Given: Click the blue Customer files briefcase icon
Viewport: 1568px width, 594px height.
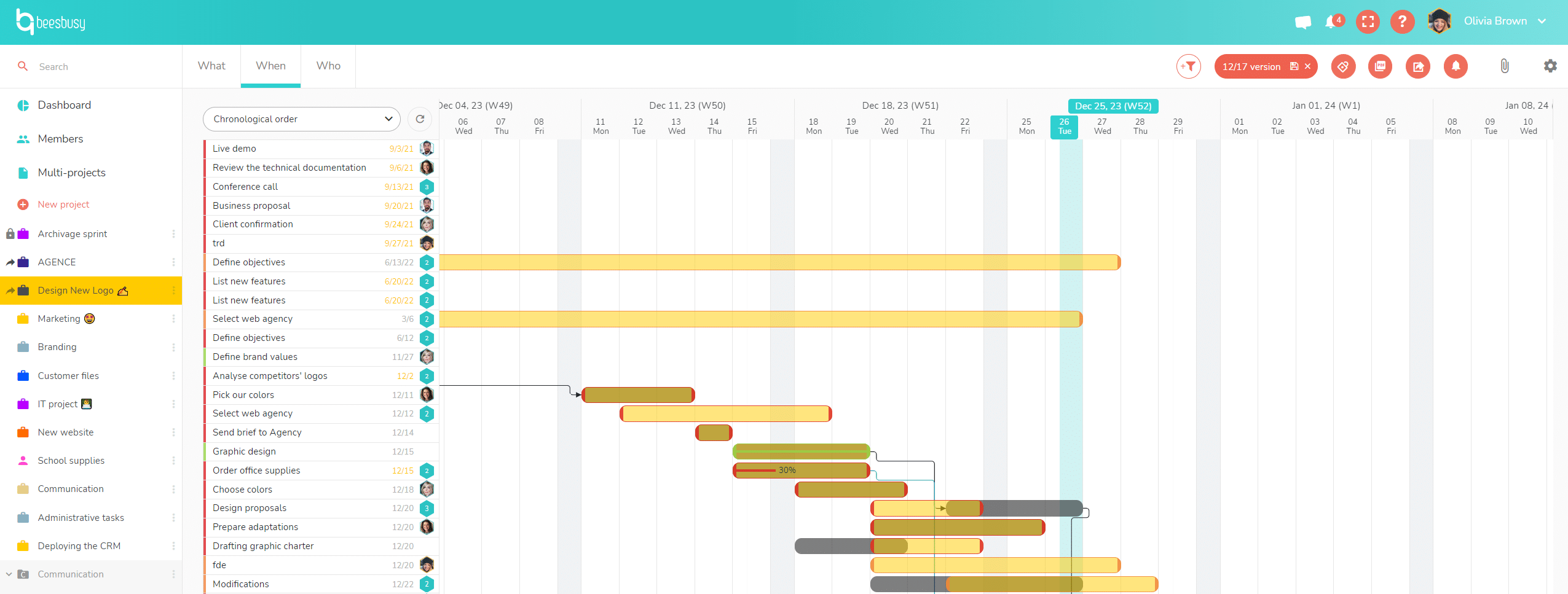Looking at the screenshot, I should (x=23, y=376).
